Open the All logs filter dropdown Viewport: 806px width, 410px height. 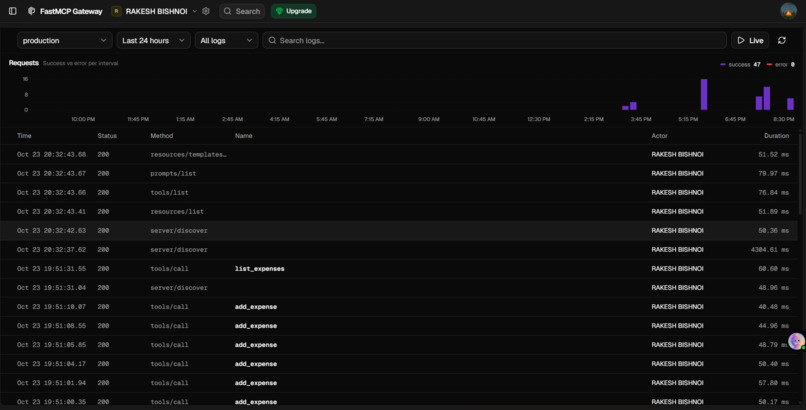pyautogui.click(x=226, y=41)
